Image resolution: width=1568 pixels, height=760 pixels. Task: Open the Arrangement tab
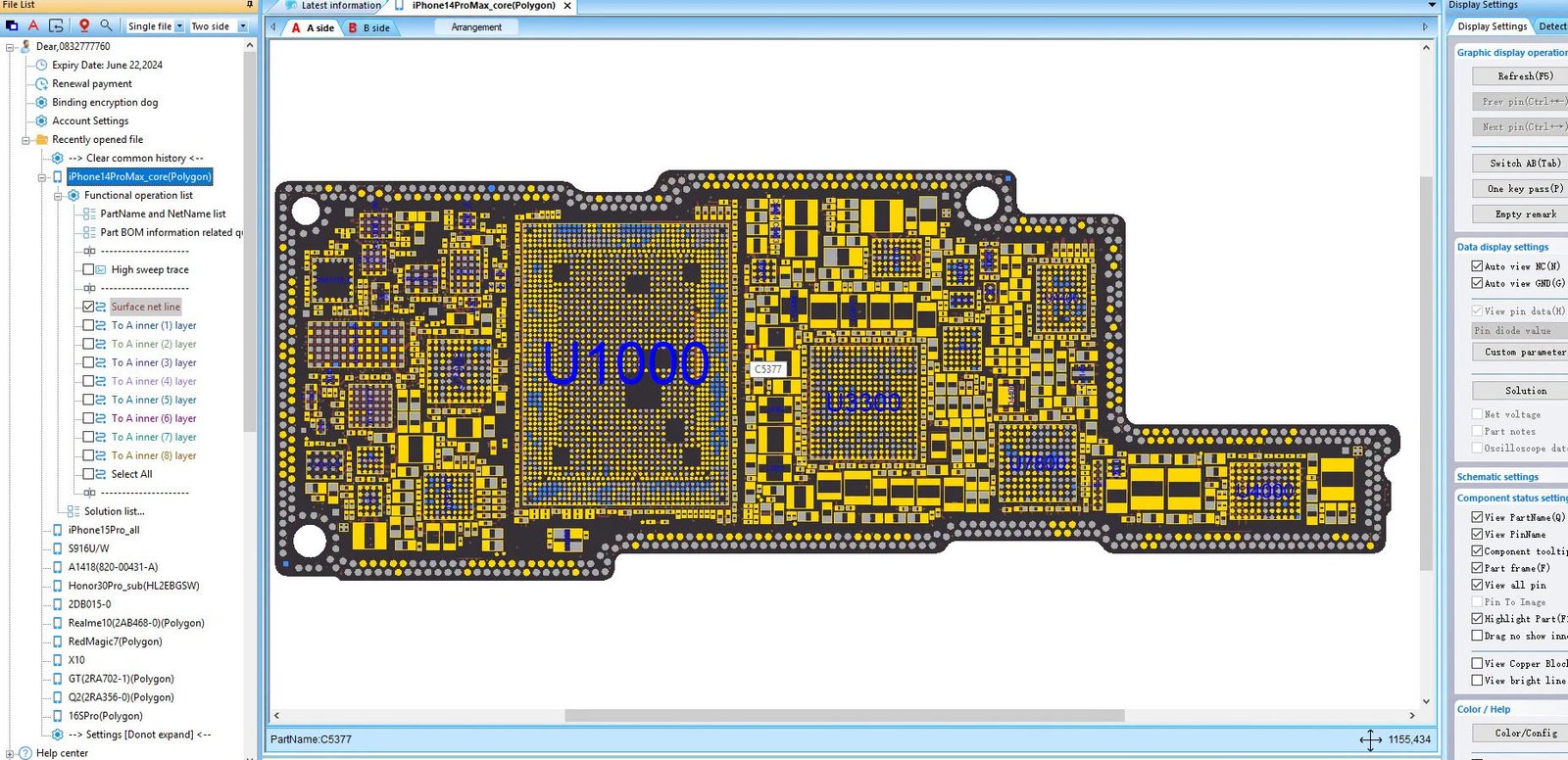click(x=476, y=27)
